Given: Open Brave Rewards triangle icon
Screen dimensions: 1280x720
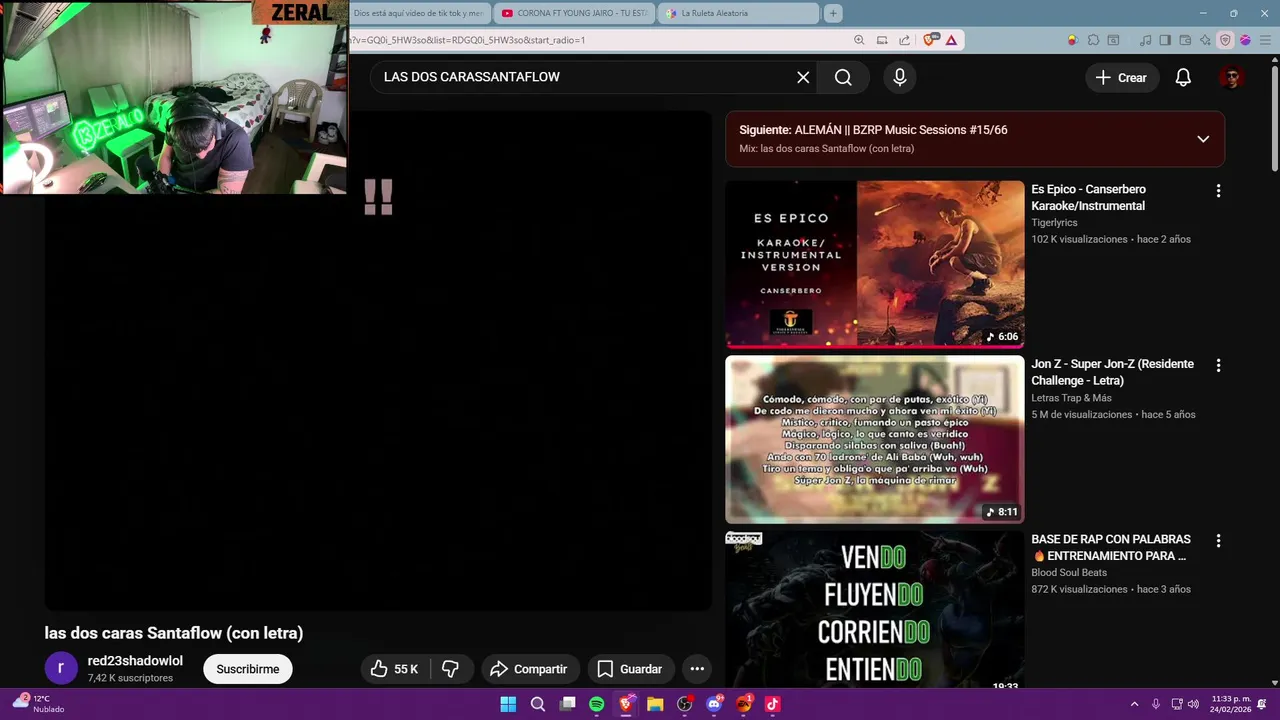Looking at the screenshot, I should (x=951, y=40).
